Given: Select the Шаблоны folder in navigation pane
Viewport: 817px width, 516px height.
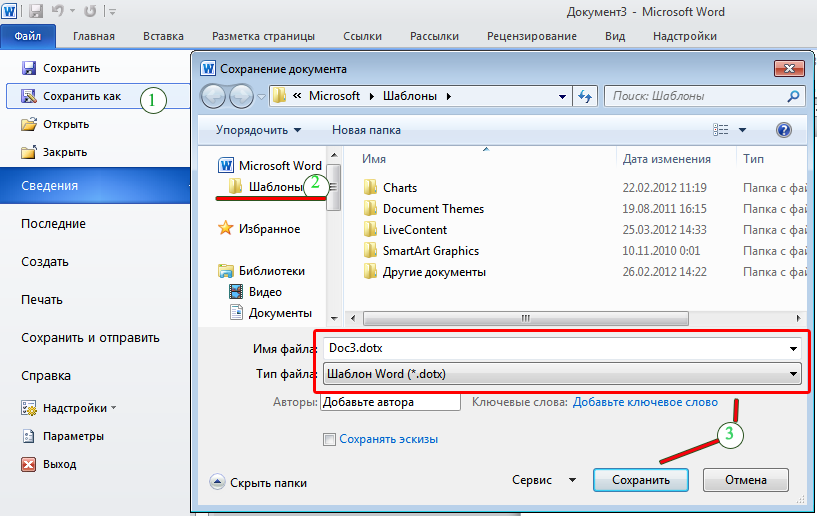Looking at the screenshot, I should [266, 187].
